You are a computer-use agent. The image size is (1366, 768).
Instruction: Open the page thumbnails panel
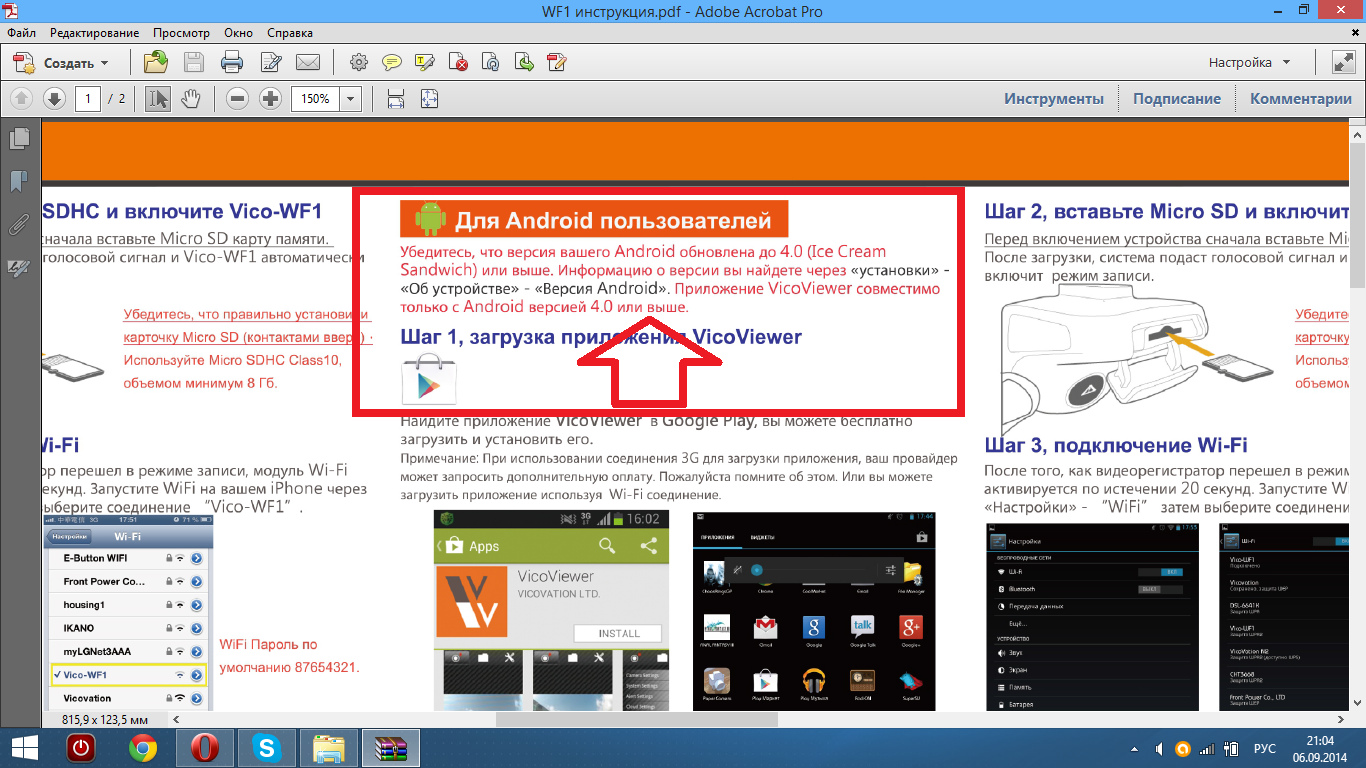[19, 139]
